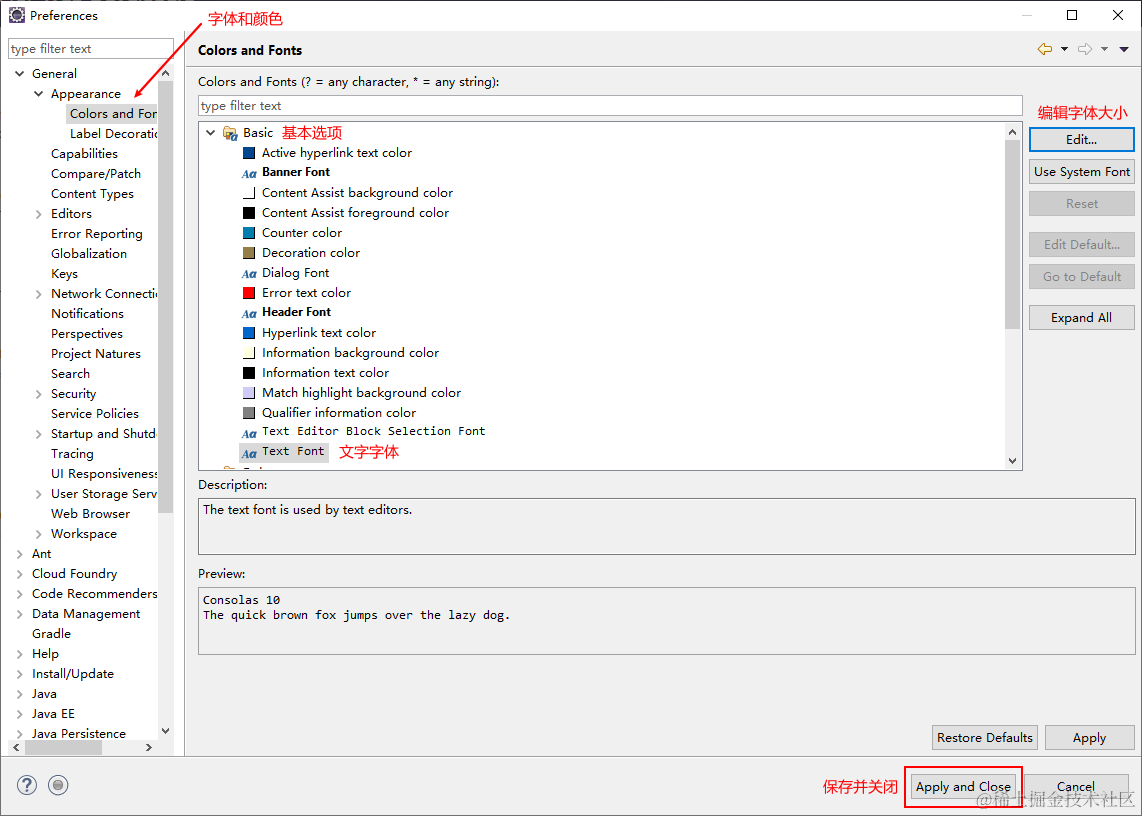Pick the Hyperlink text color swatch
Screen dimensions: 1142x816
coord(248,333)
